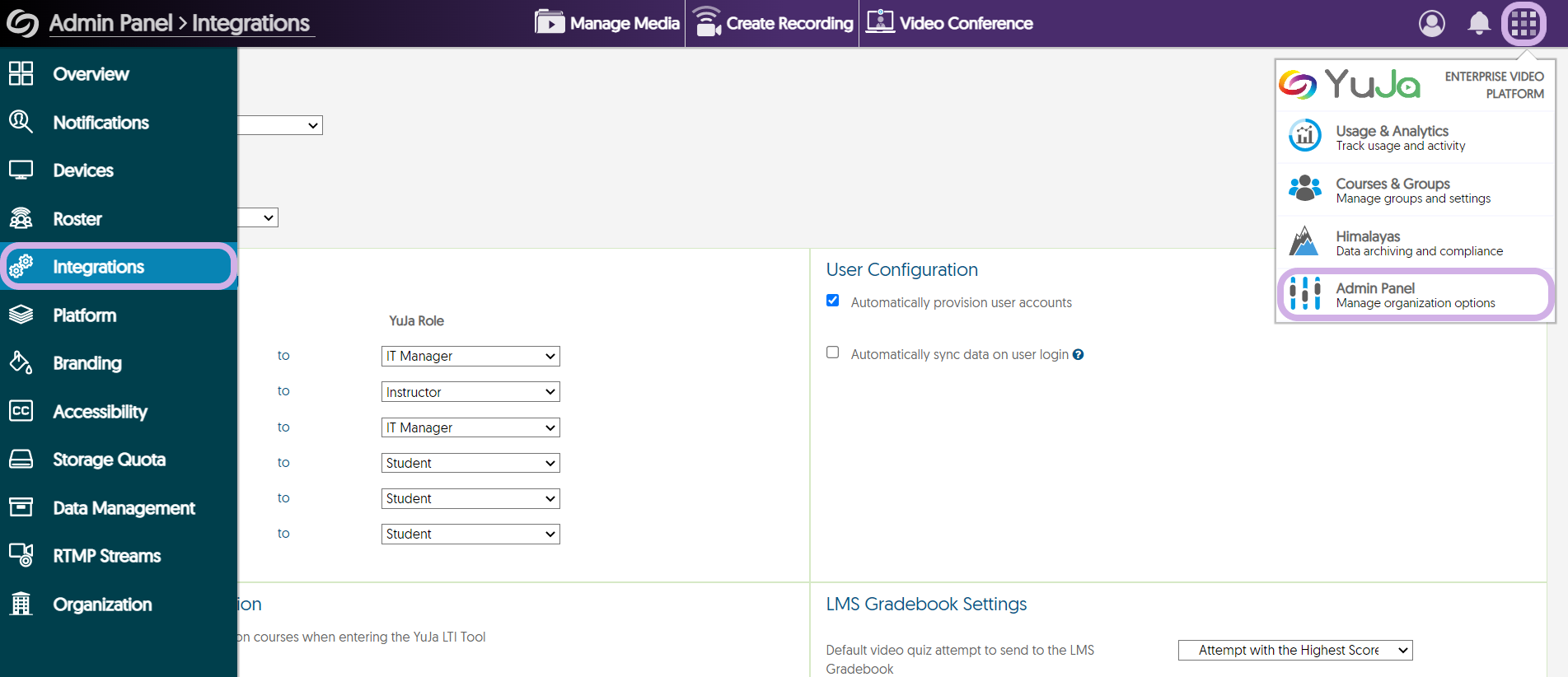Click the Create Recording button
Viewport: 1568px width, 677px height.
[x=773, y=24]
